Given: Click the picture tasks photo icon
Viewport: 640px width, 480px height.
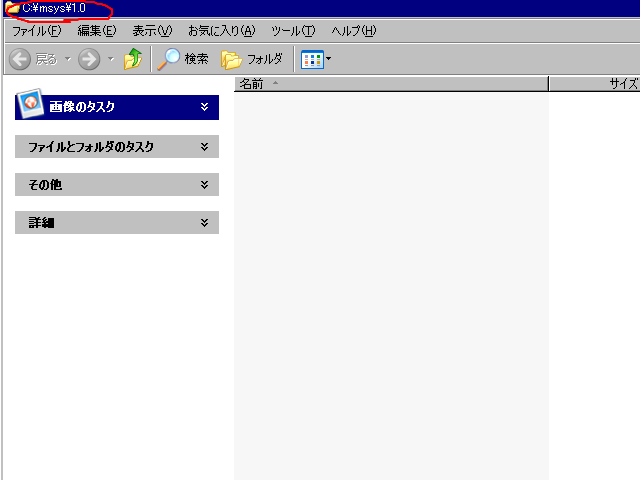Looking at the screenshot, I should click(x=30, y=103).
